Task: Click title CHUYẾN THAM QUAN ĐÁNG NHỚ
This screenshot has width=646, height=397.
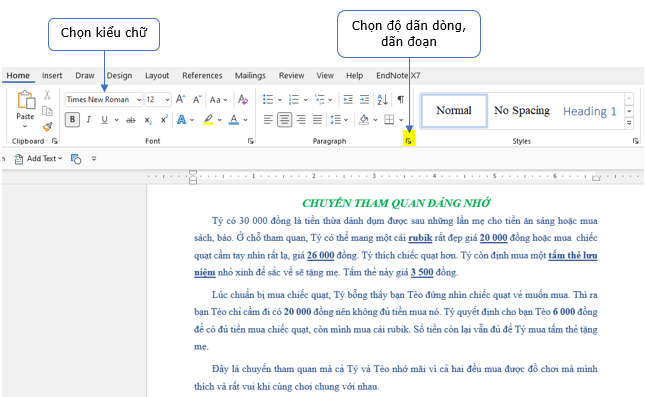Action: coord(396,203)
